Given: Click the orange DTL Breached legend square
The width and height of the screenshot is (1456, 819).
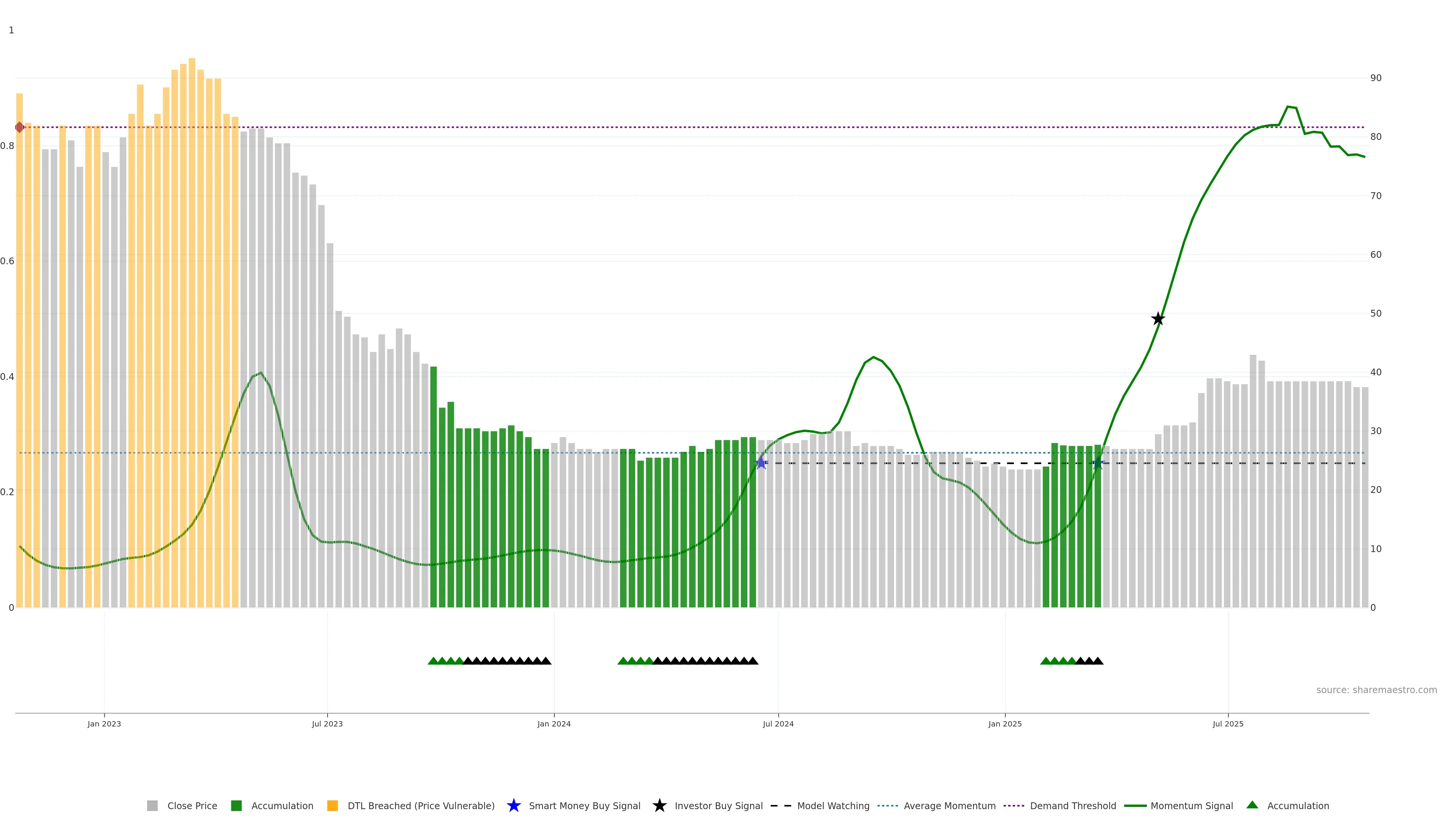Looking at the screenshot, I should pos(333,805).
